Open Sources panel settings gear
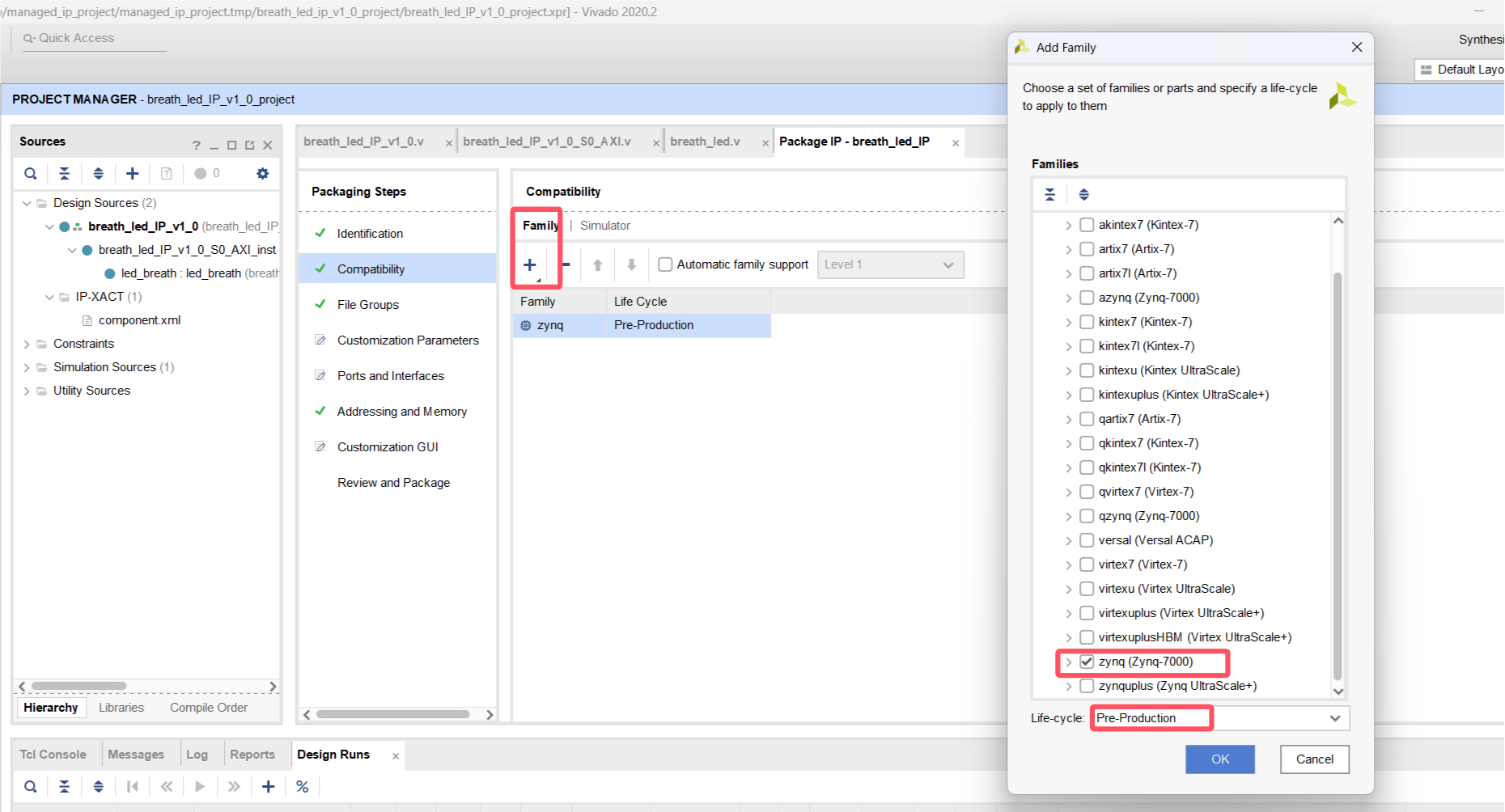The height and width of the screenshot is (812, 1505). click(x=262, y=173)
